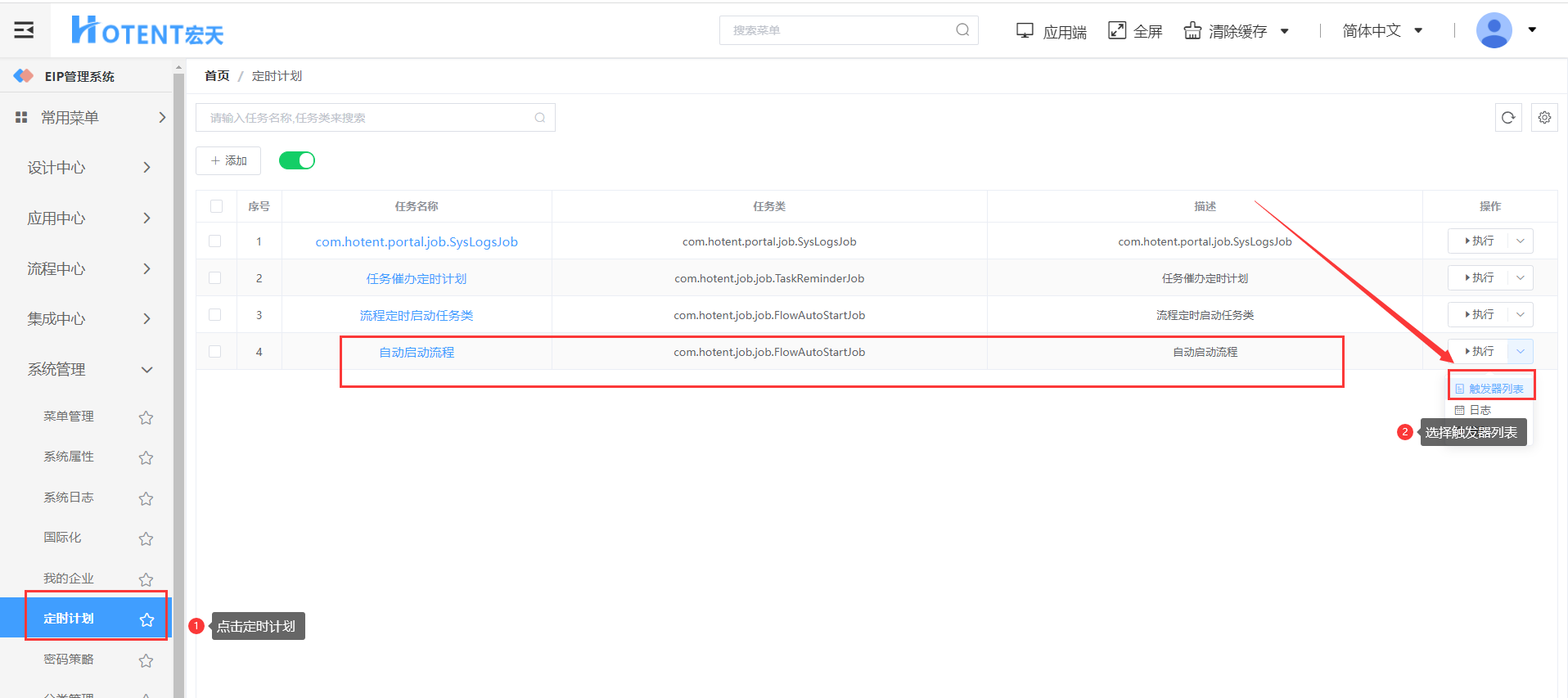
Task: Toggle the green scheduler switch off
Action: (297, 160)
